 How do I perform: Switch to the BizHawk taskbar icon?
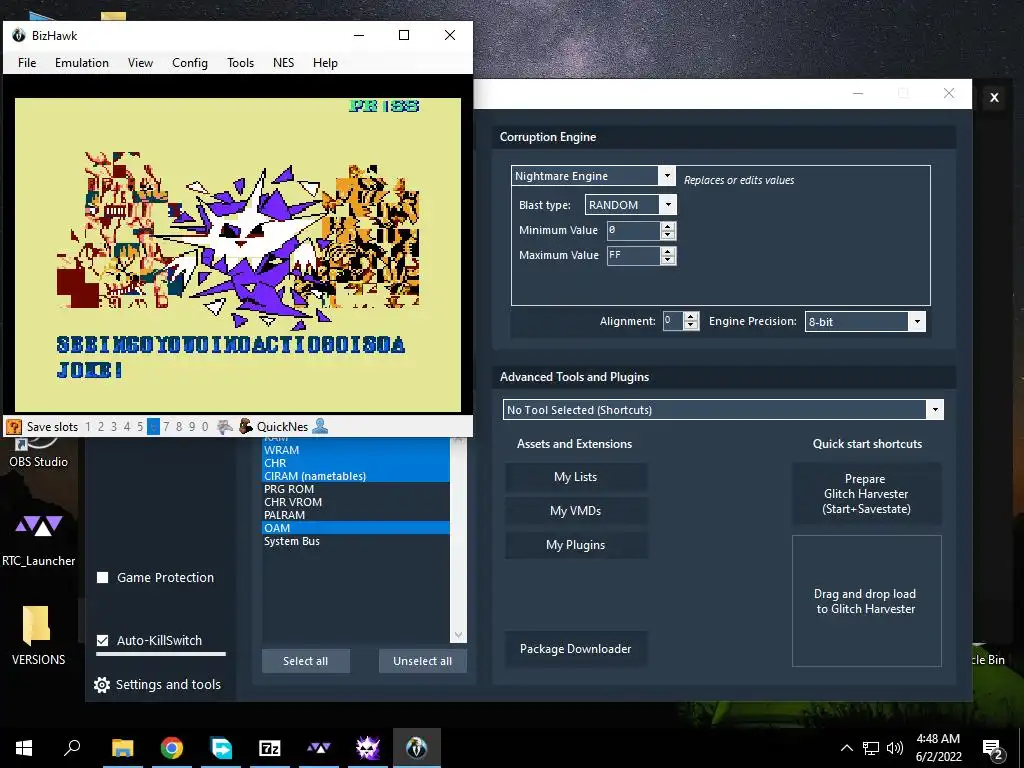417,748
